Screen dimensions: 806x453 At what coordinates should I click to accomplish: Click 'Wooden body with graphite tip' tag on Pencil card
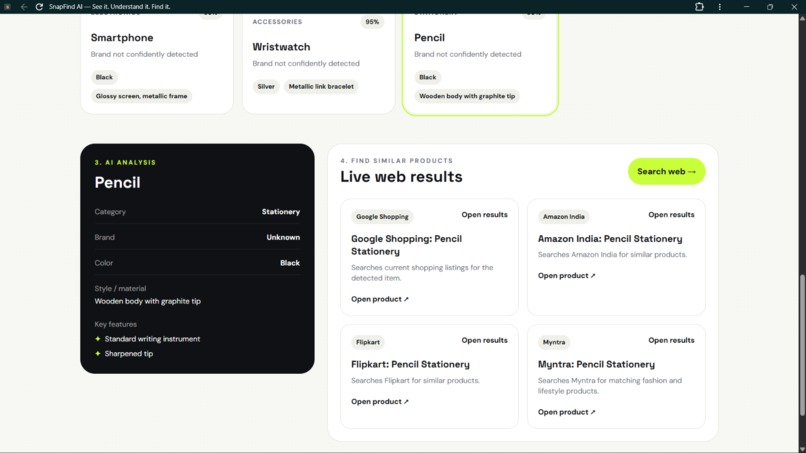pyautogui.click(x=467, y=96)
